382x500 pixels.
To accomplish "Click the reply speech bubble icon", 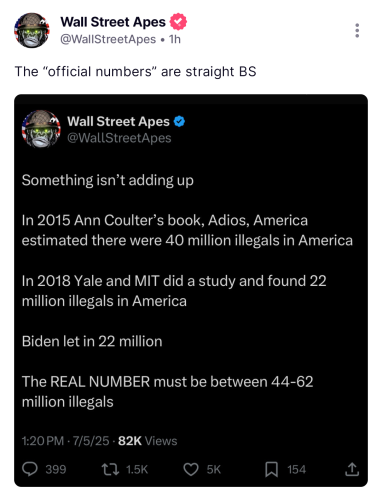I will 30,469.
